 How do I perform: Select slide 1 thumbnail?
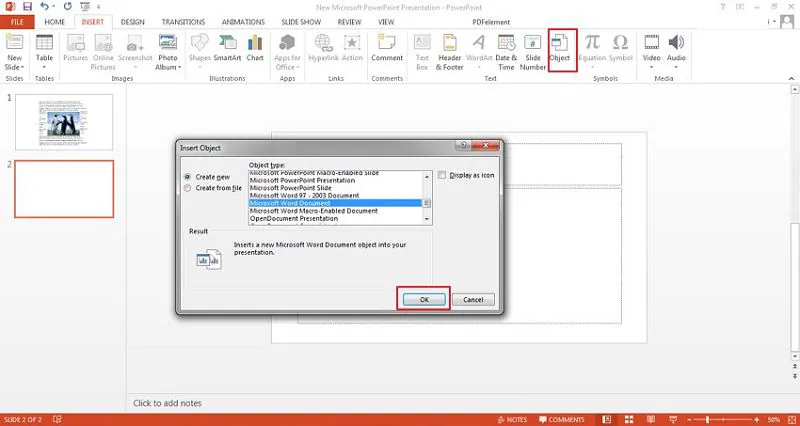click(x=64, y=122)
